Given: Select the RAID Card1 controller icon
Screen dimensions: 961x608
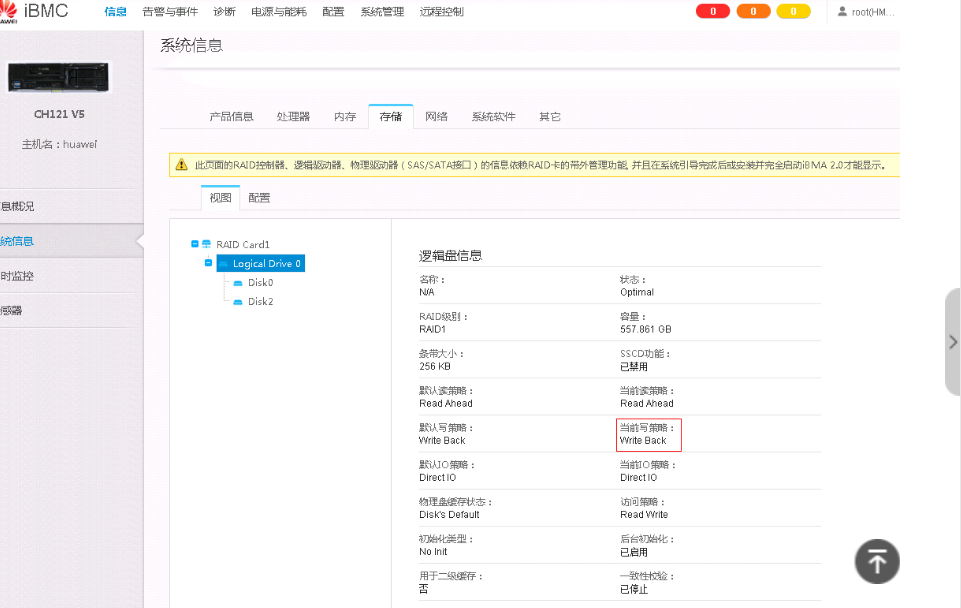Looking at the screenshot, I should pyautogui.click(x=207, y=243).
